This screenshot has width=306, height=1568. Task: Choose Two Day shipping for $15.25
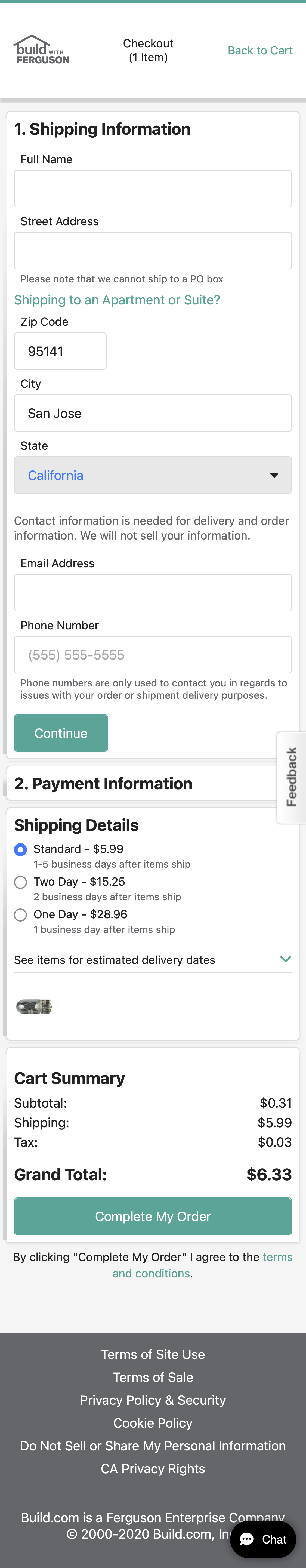point(20,882)
